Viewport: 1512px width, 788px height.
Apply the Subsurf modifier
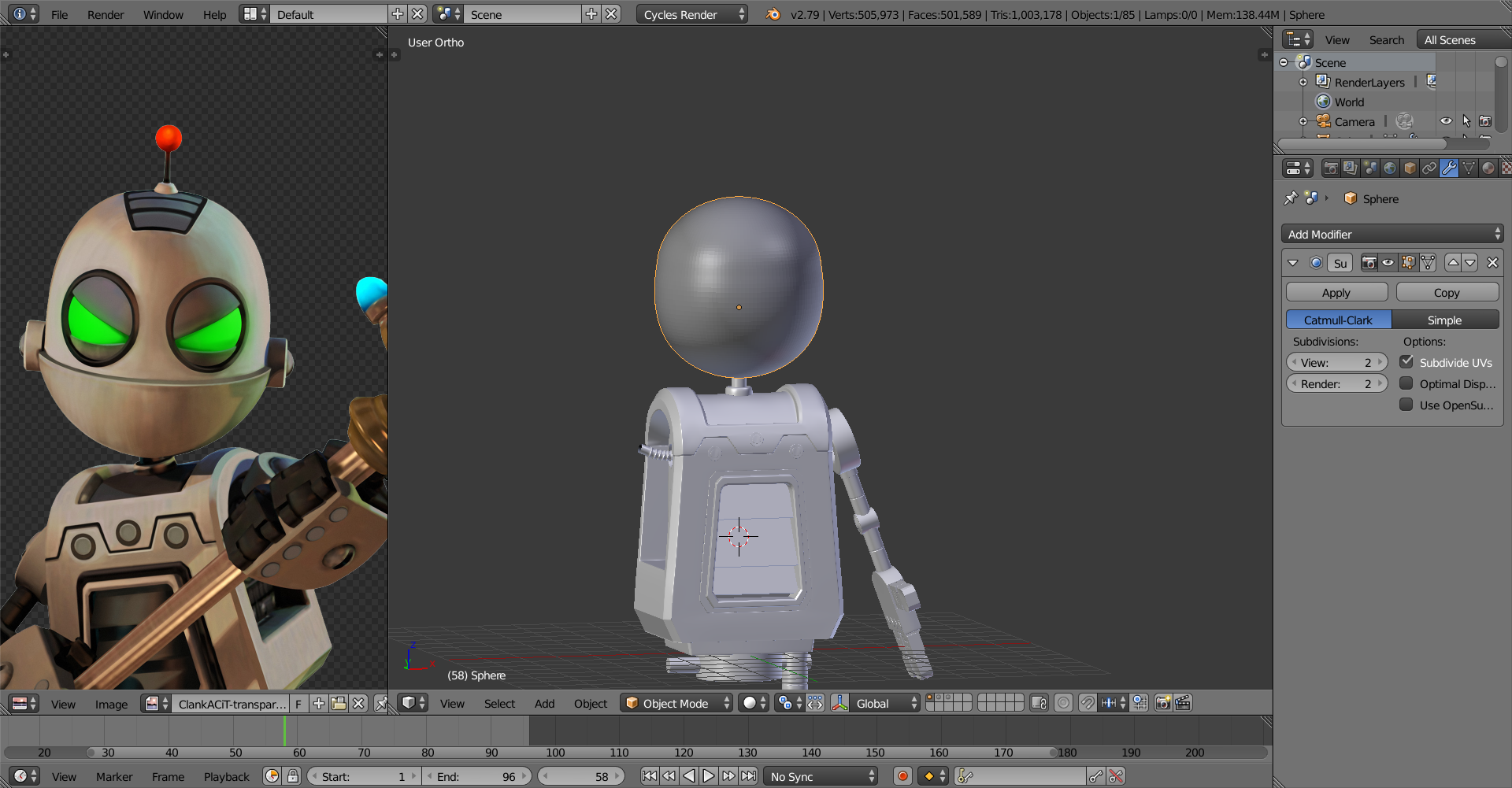coord(1336,292)
